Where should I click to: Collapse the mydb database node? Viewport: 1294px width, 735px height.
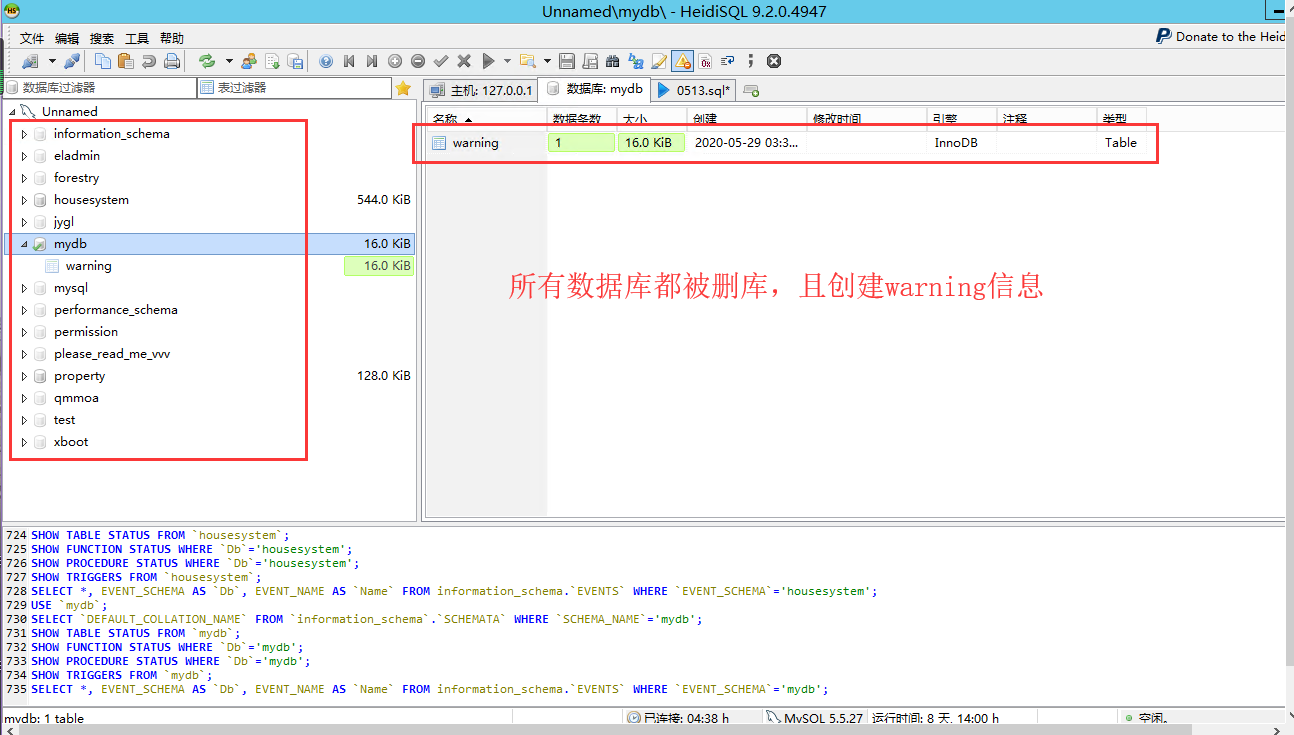(24, 244)
